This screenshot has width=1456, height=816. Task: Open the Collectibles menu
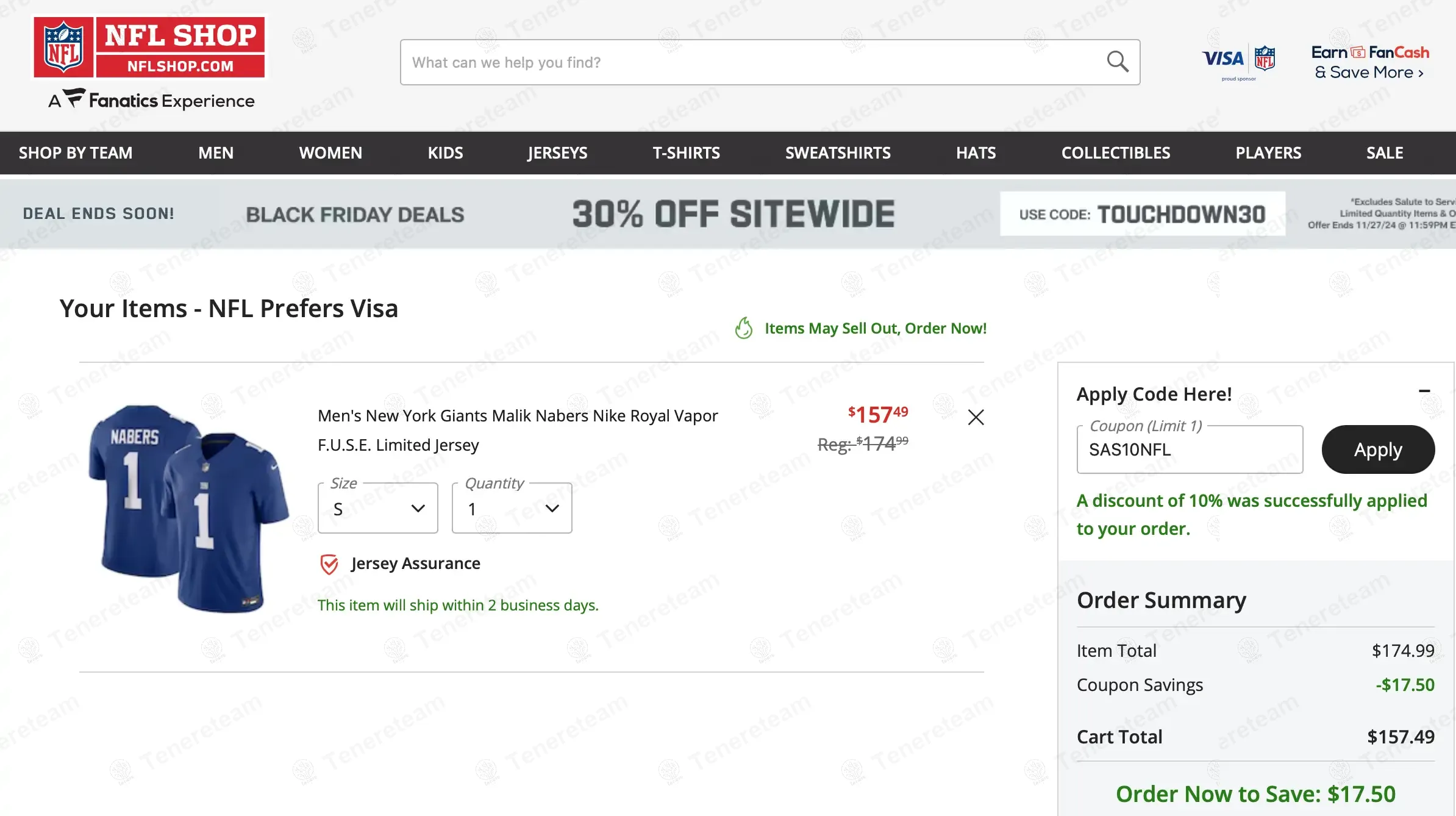(1115, 153)
